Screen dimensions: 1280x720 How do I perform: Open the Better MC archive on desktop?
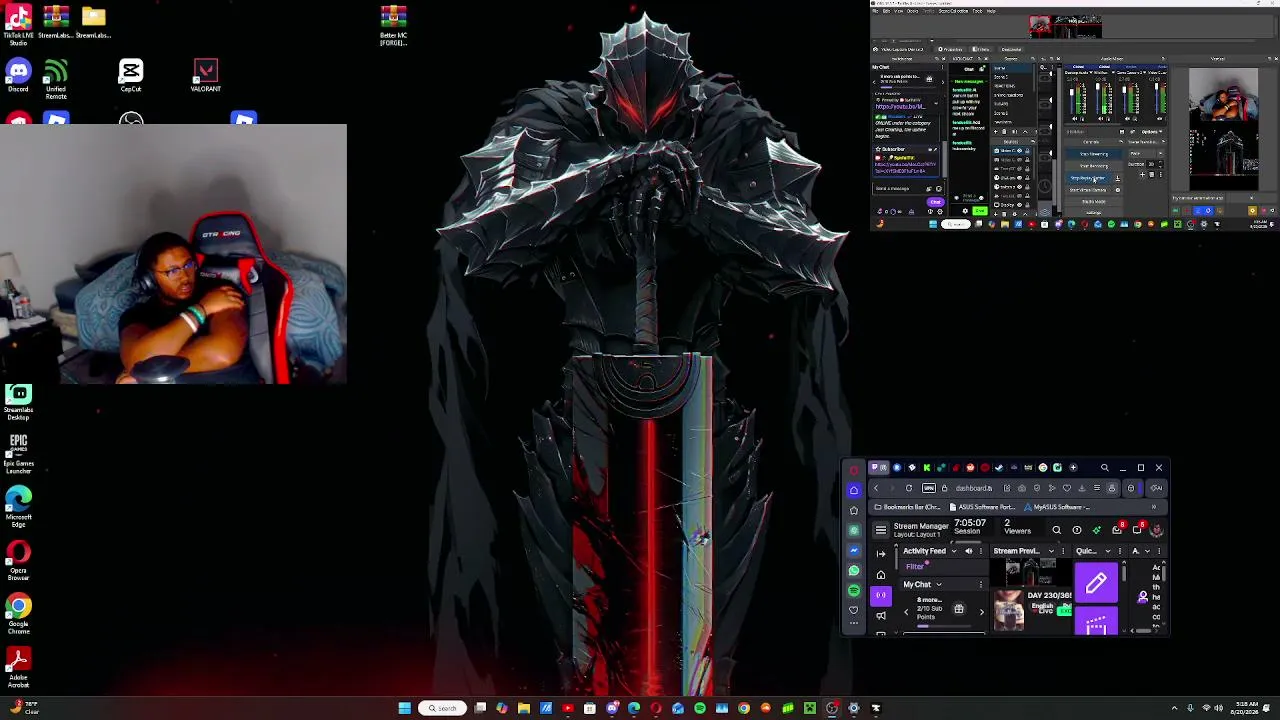tap(393, 25)
